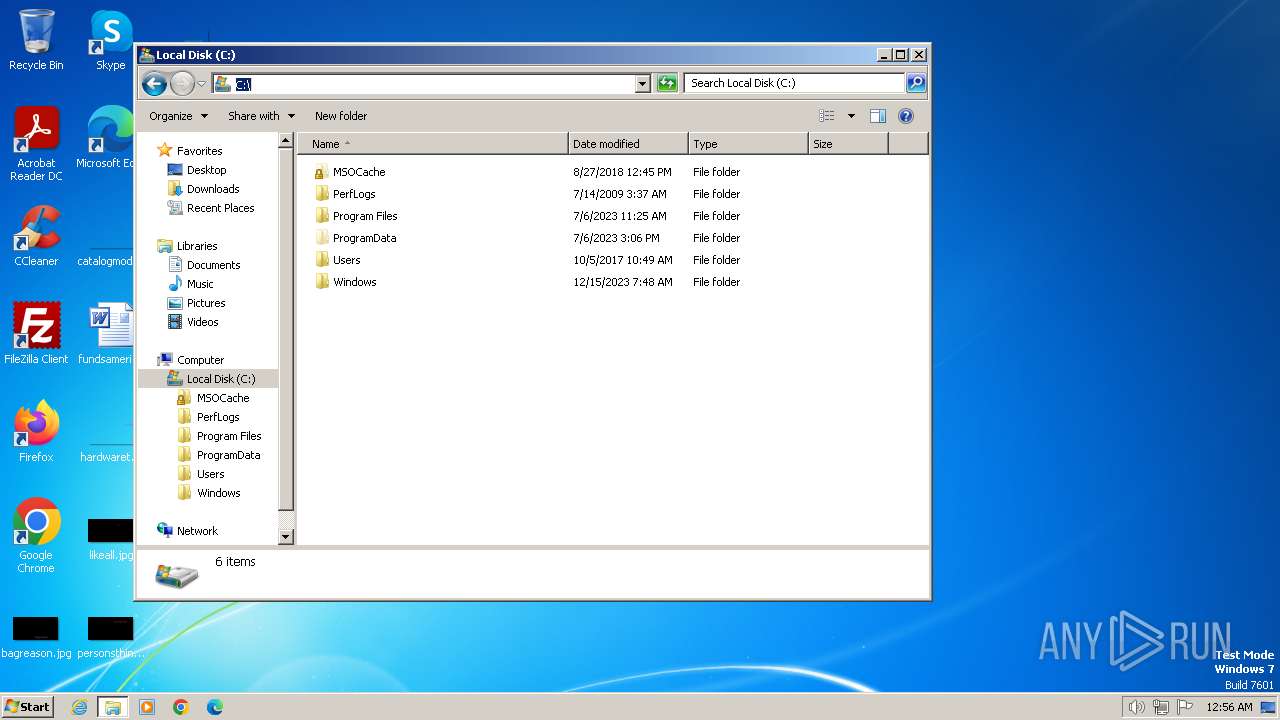Open the Organize menu

click(178, 116)
